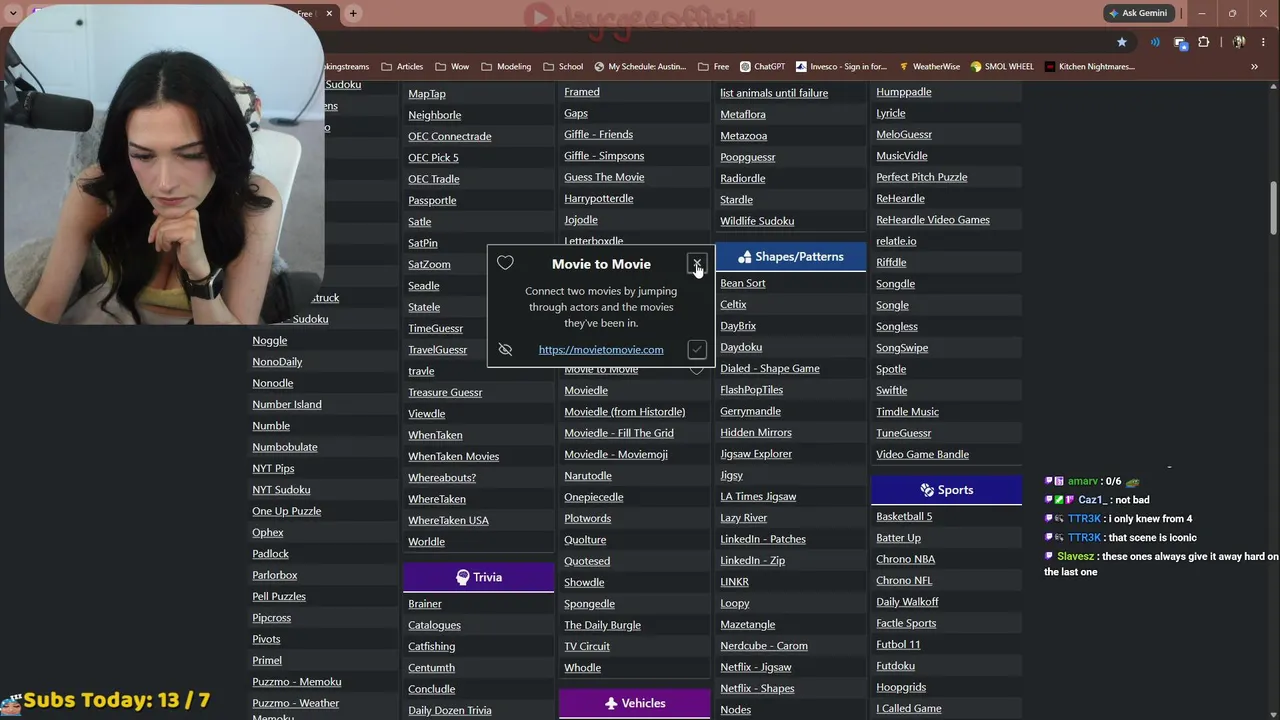Open the Video Game Bandle game
The width and height of the screenshot is (1280, 720).
[x=923, y=454]
